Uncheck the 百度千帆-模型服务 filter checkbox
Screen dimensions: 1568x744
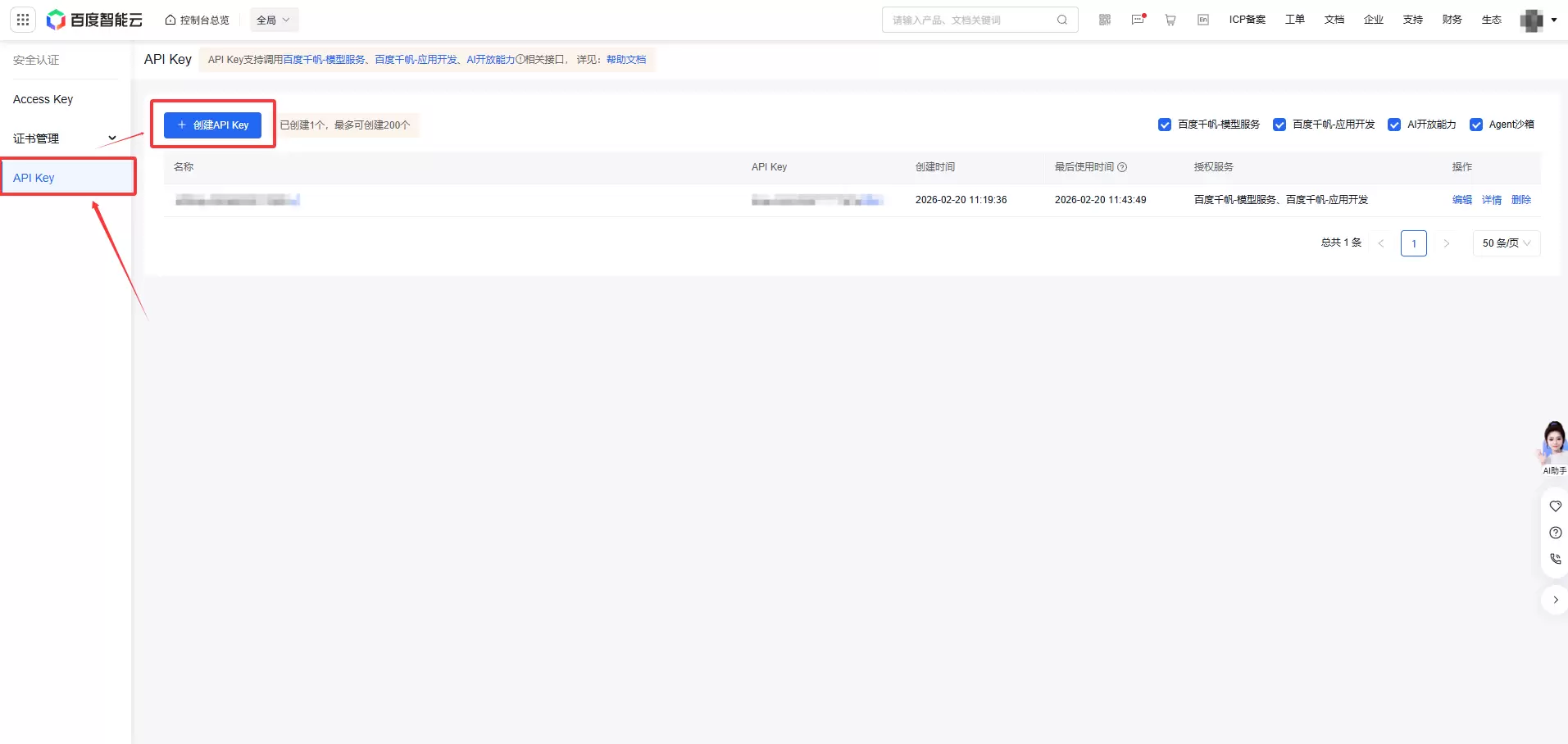pyautogui.click(x=1165, y=125)
